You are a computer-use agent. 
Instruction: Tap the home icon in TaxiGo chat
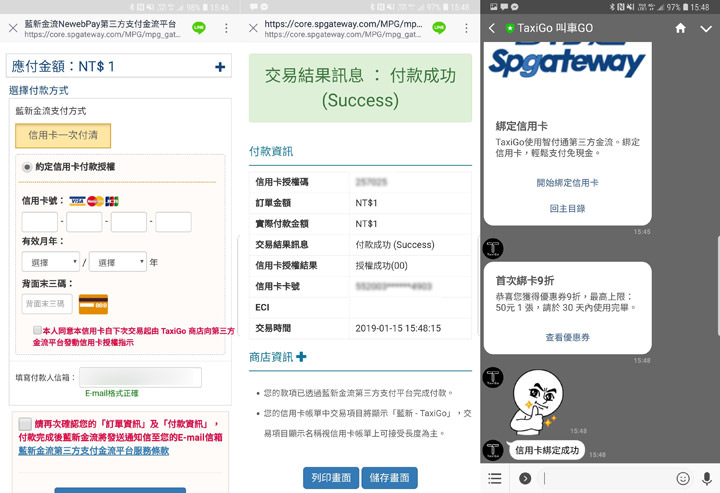[681, 28]
